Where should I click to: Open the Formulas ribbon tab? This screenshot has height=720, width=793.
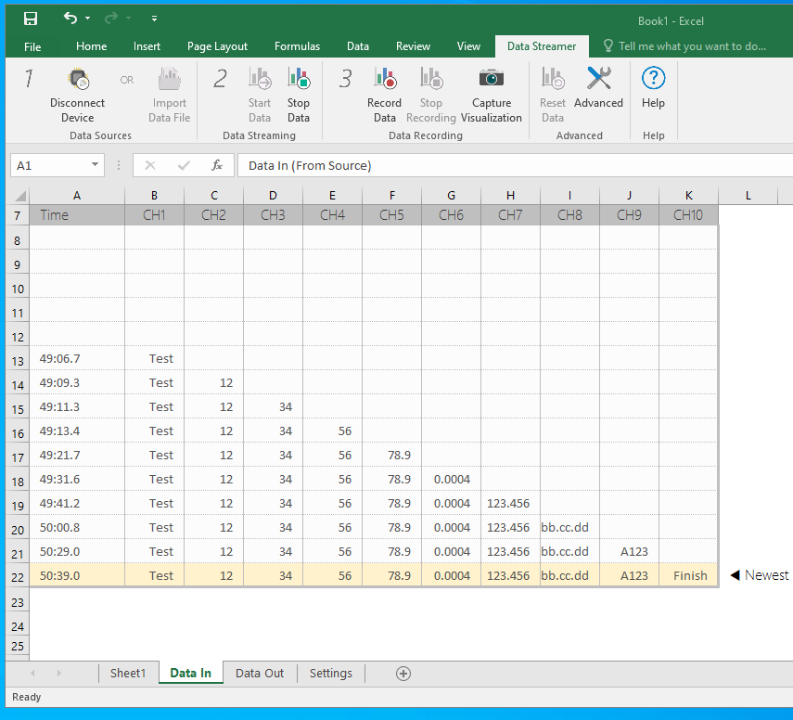297,46
